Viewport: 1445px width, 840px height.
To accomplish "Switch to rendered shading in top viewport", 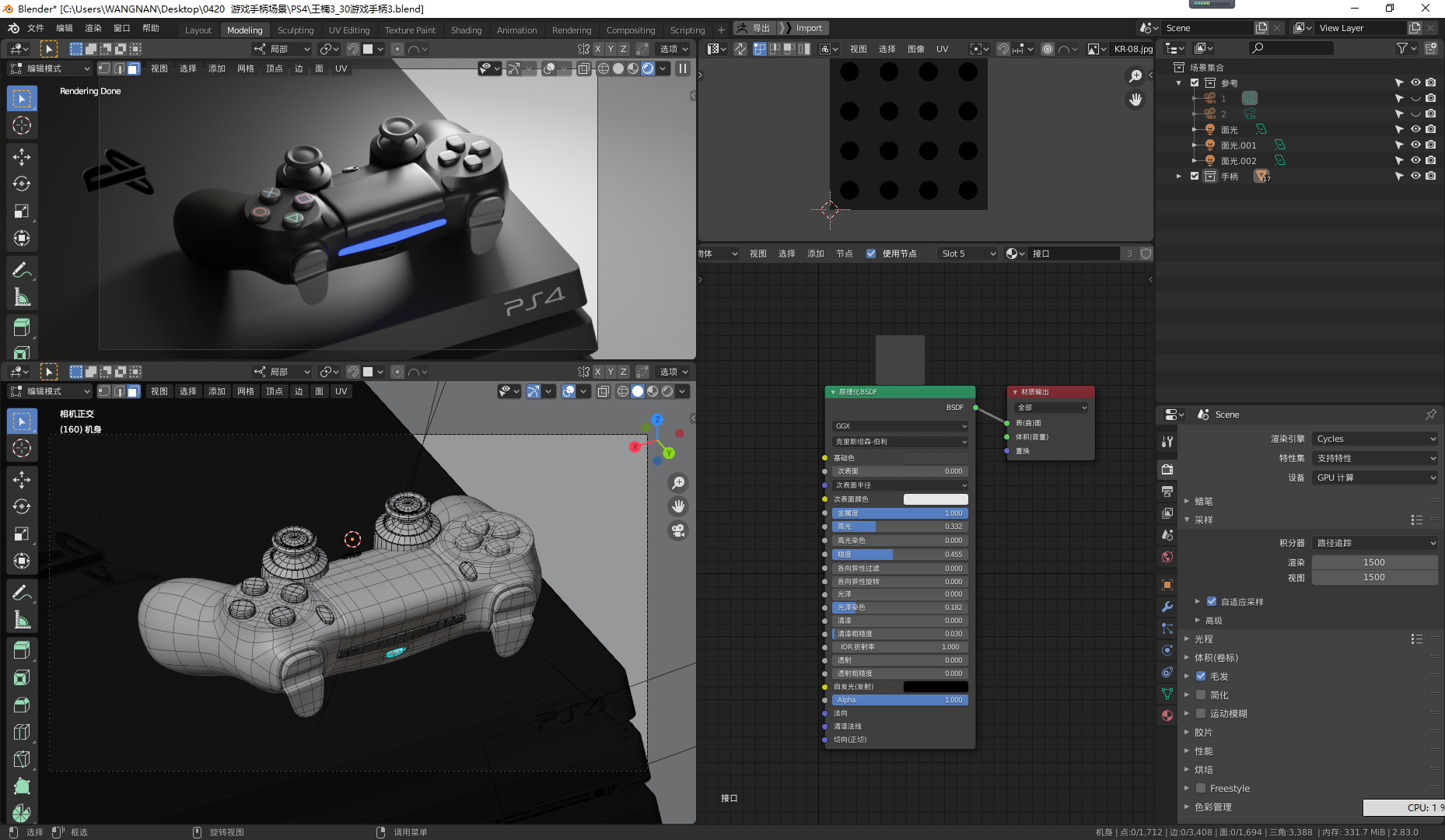I will pos(648,68).
